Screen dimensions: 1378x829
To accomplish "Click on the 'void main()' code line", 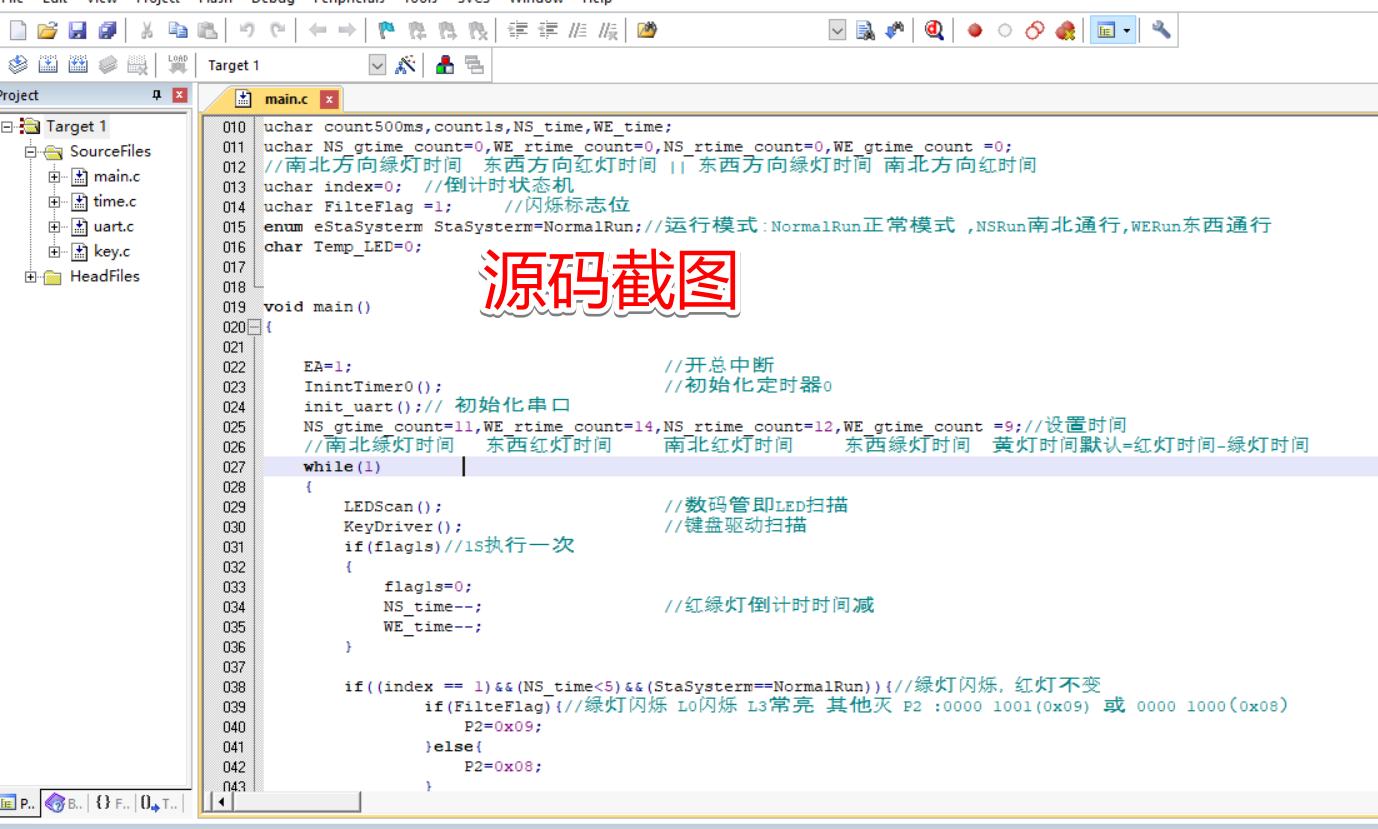I will pyautogui.click(x=317, y=307).
